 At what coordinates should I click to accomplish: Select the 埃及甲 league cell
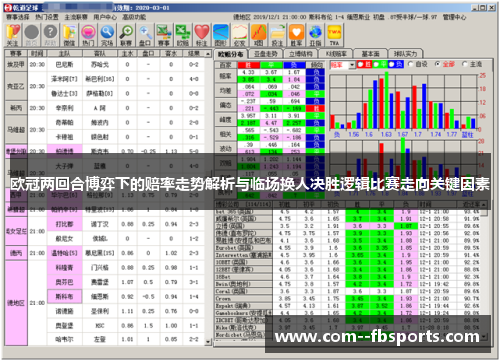click(16, 64)
